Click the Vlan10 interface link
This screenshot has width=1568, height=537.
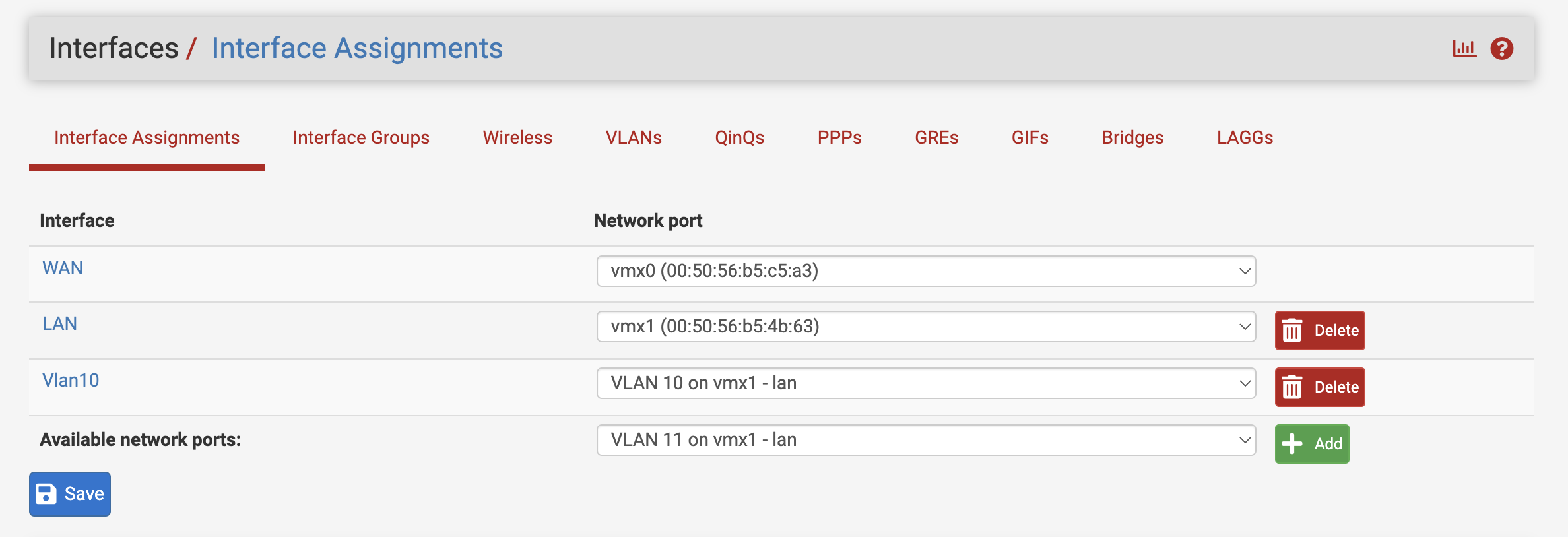point(70,380)
